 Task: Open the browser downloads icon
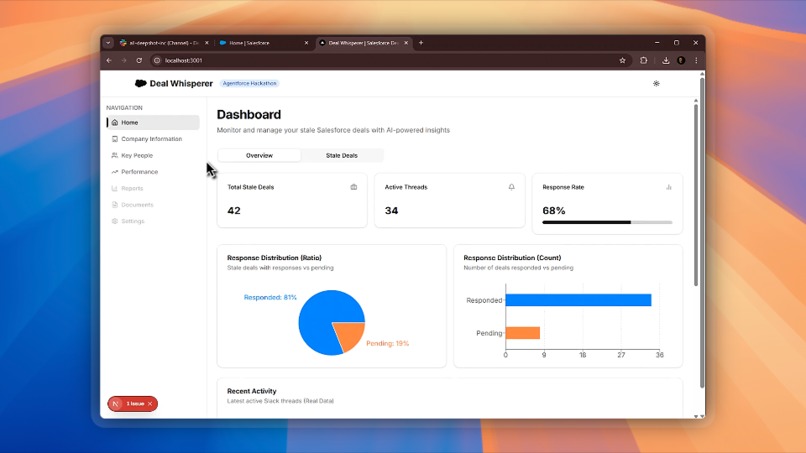(x=666, y=60)
